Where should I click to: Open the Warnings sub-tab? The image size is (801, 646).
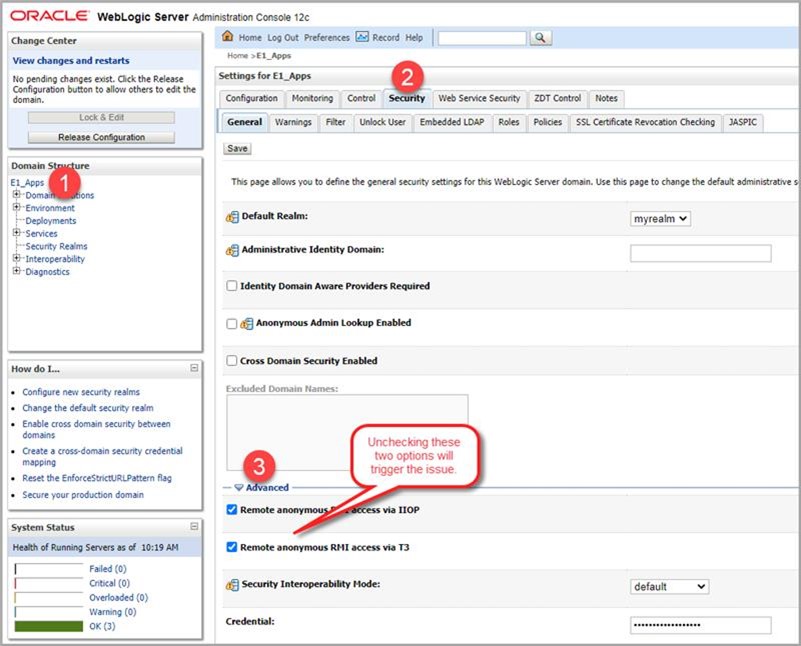(293, 122)
